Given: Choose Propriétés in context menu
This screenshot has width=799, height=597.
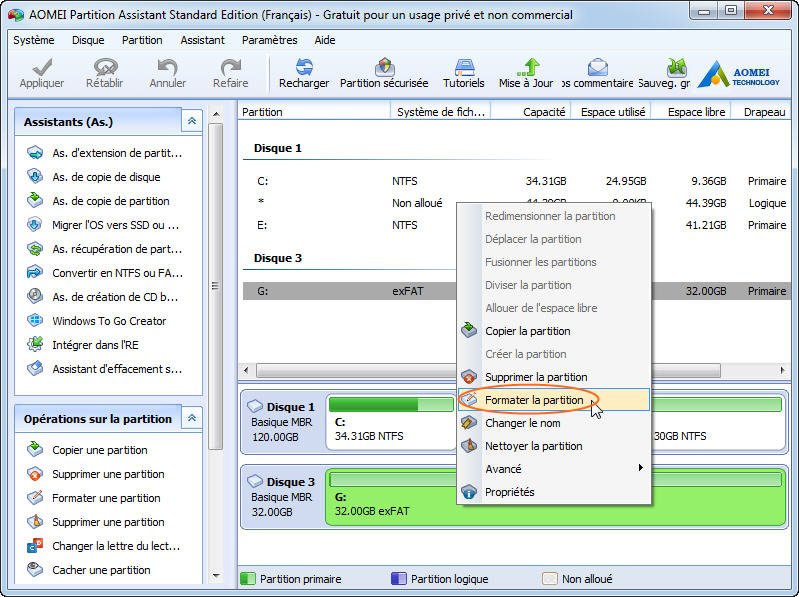Looking at the screenshot, I should (x=553, y=492).
